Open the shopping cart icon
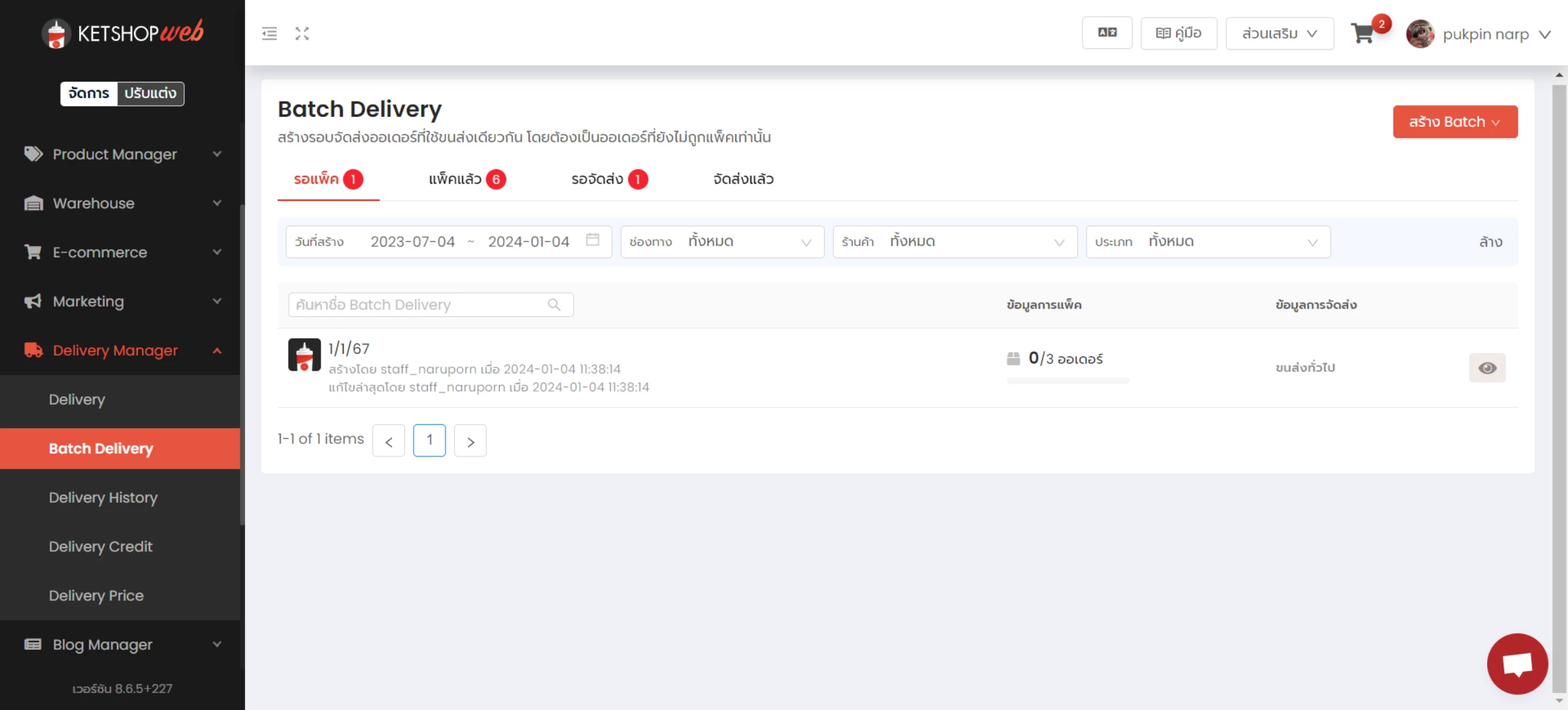Image resolution: width=1568 pixels, height=710 pixels. [1362, 33]
